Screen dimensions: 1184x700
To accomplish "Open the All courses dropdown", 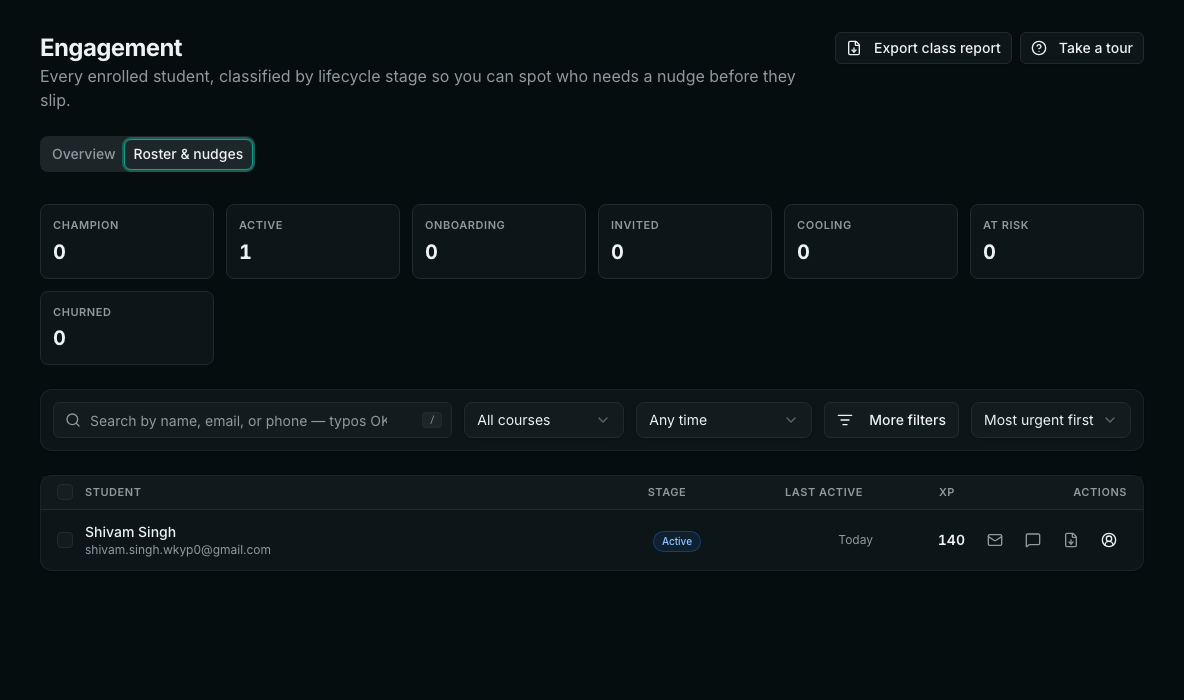I will 544,420.
